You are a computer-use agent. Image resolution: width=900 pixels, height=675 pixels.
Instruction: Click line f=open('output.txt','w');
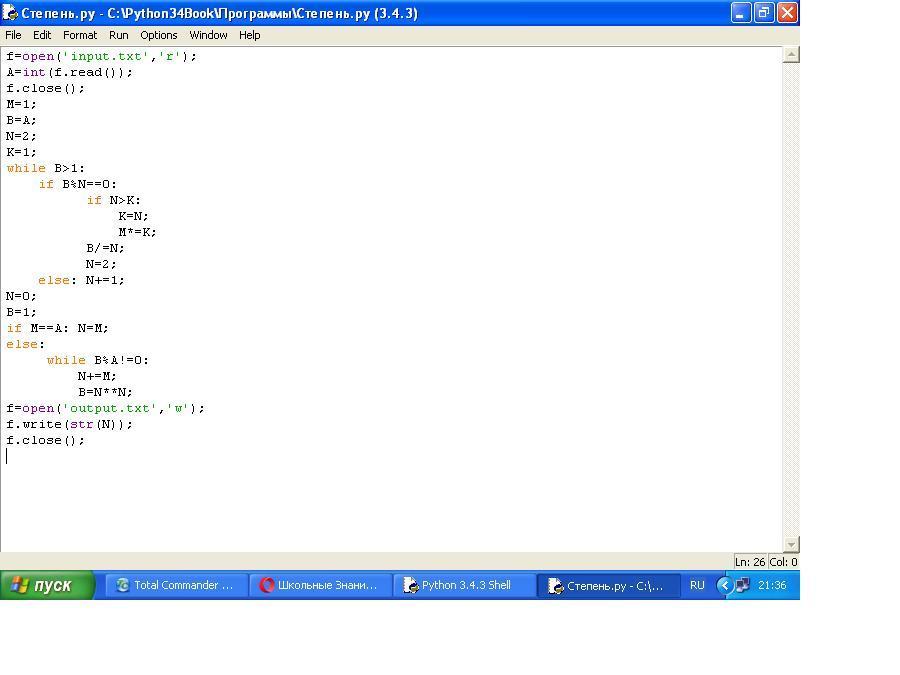click(106, 409)
